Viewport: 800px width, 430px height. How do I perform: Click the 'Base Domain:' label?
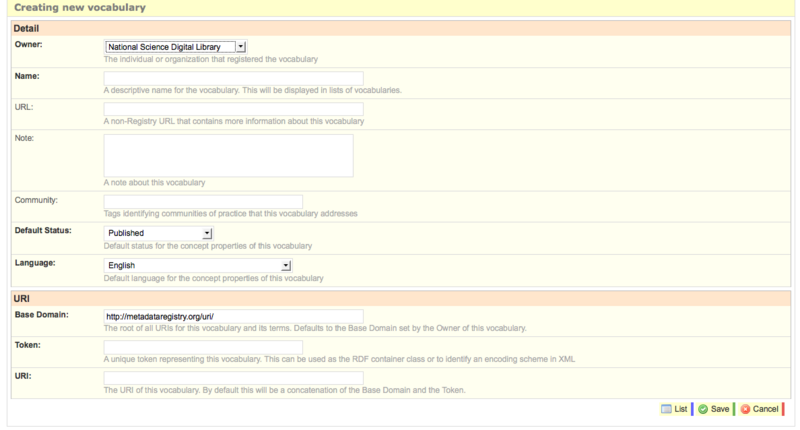coord(41,315)
